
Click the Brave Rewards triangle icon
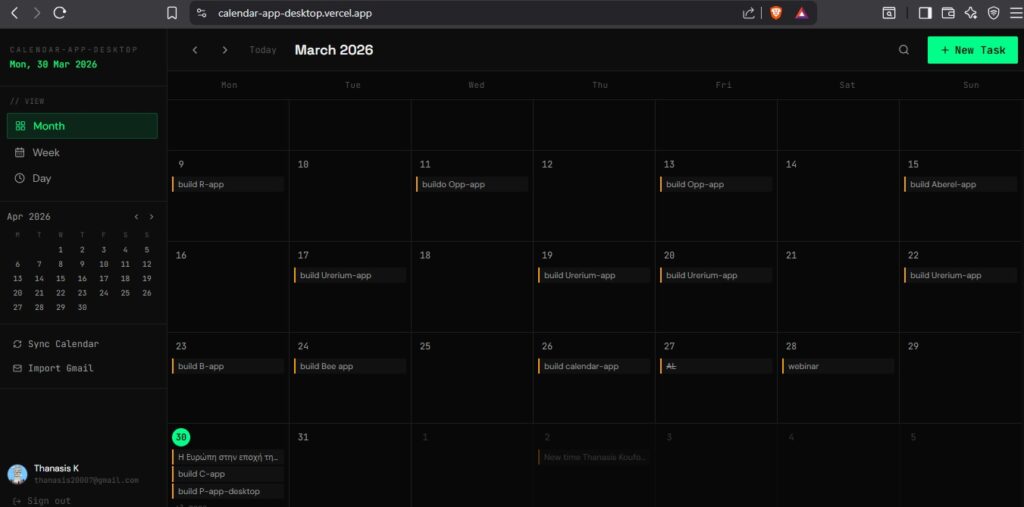801,13
